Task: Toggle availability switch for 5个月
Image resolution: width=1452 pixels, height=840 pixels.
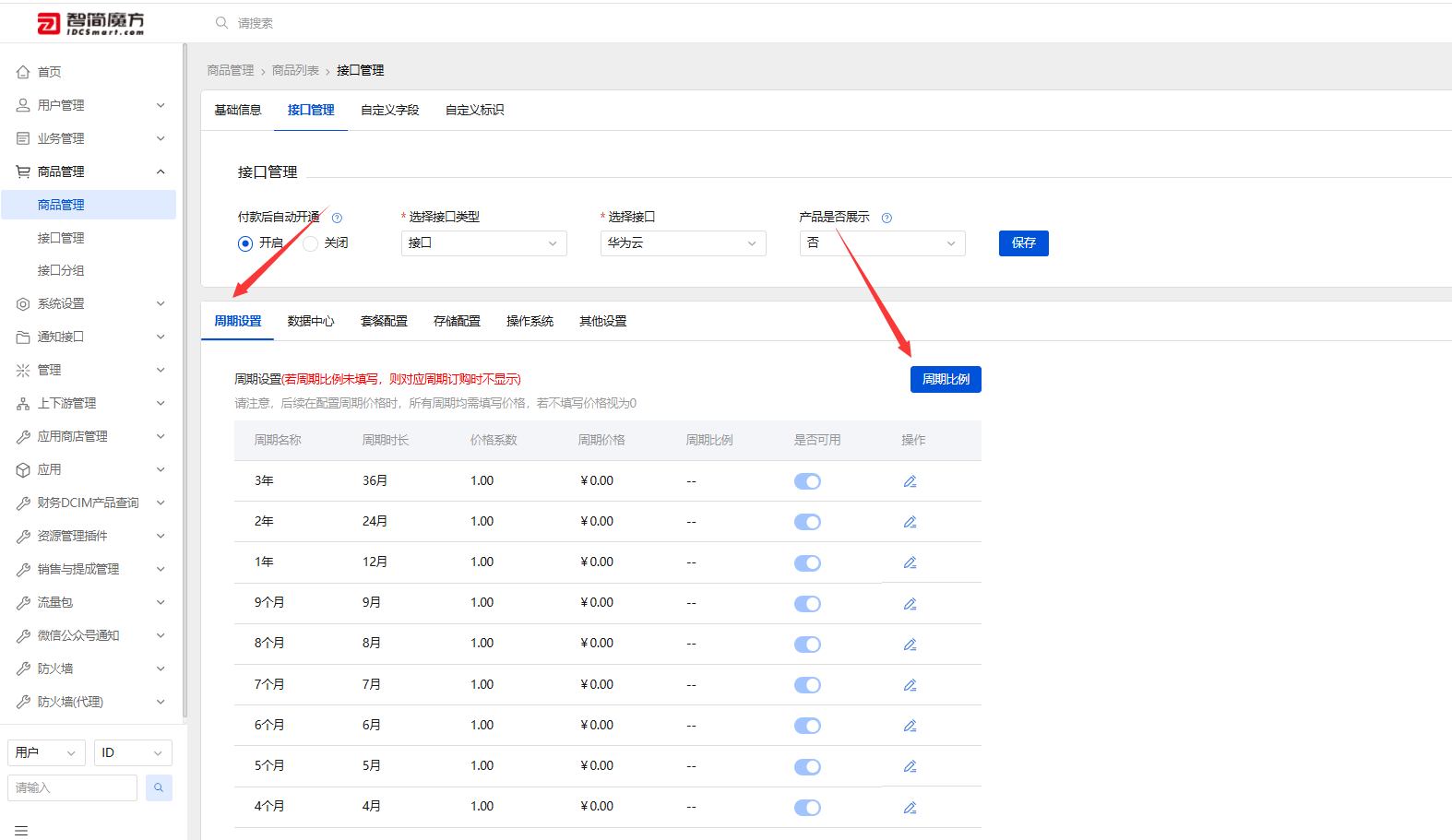Action: tap(807, 766)
